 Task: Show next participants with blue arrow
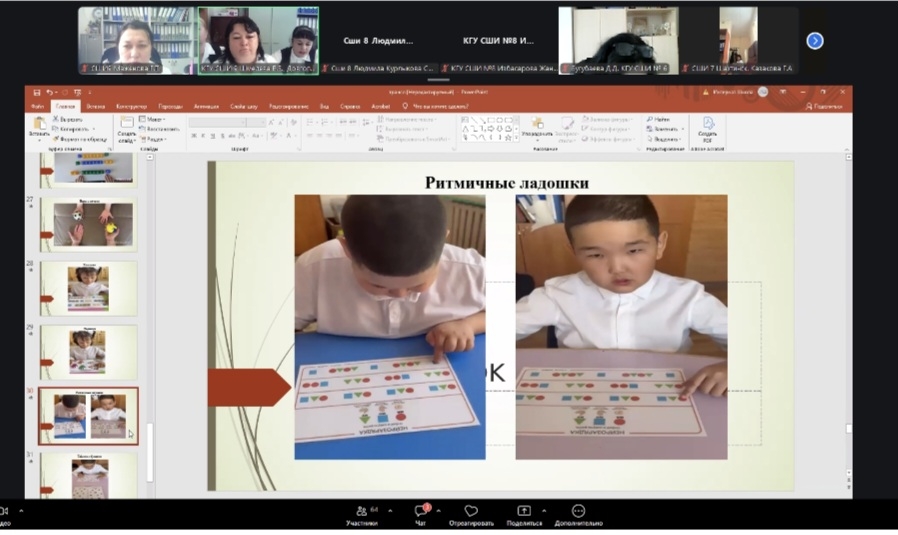(815, 41)
